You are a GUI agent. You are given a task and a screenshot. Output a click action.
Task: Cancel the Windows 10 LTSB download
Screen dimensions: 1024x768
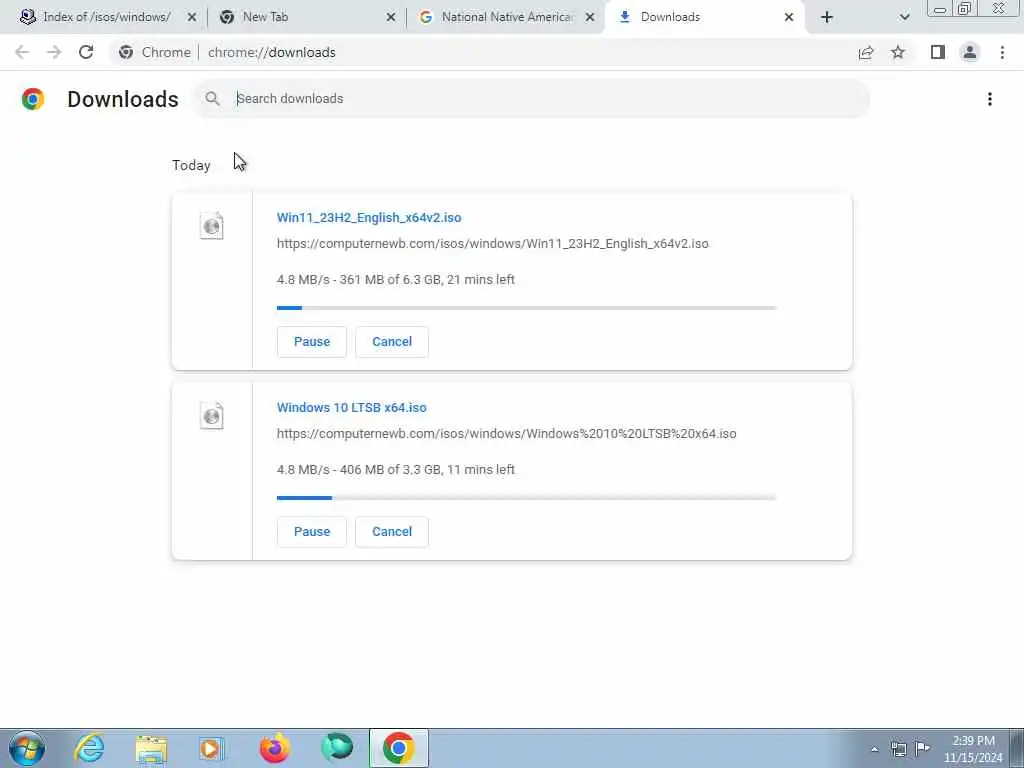[392, 532]
